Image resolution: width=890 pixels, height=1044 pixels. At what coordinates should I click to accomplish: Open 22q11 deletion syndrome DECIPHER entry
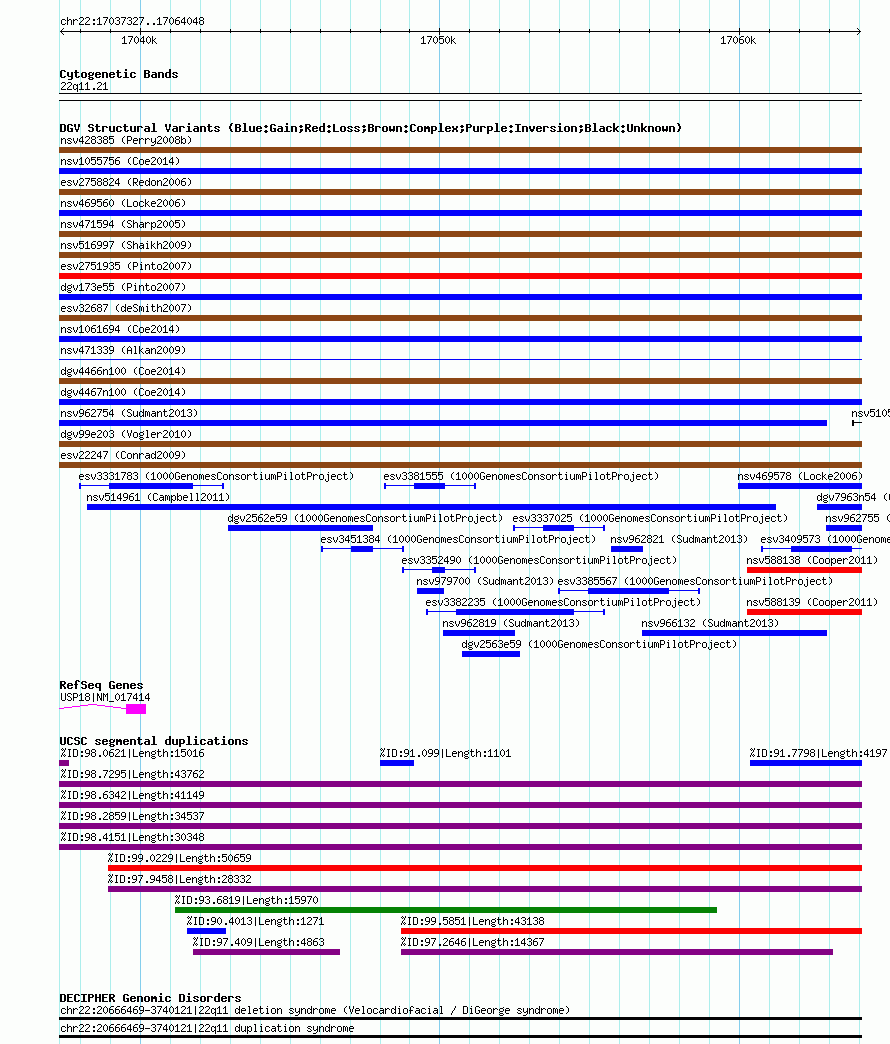click(x=315, y=1011)
